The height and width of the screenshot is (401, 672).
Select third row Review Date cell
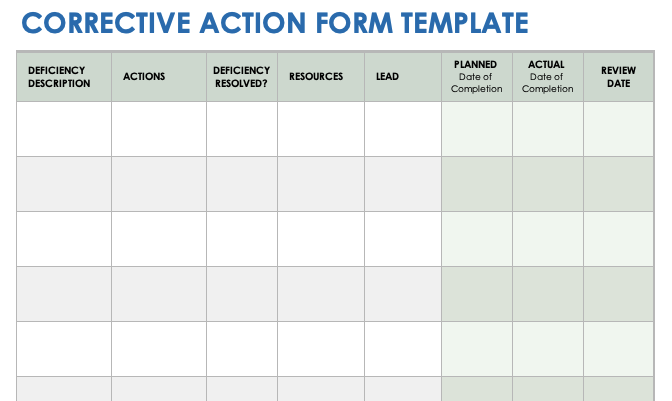click(x=618, y=239)
